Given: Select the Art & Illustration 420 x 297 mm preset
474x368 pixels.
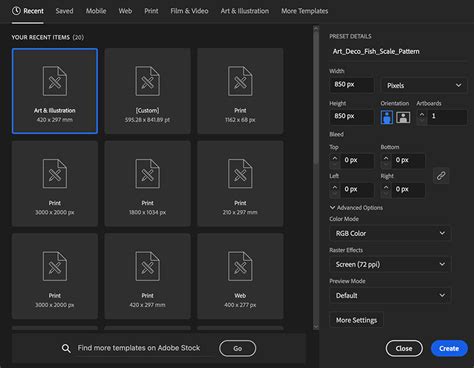Looking at the screenshot, I should [55, 91].
